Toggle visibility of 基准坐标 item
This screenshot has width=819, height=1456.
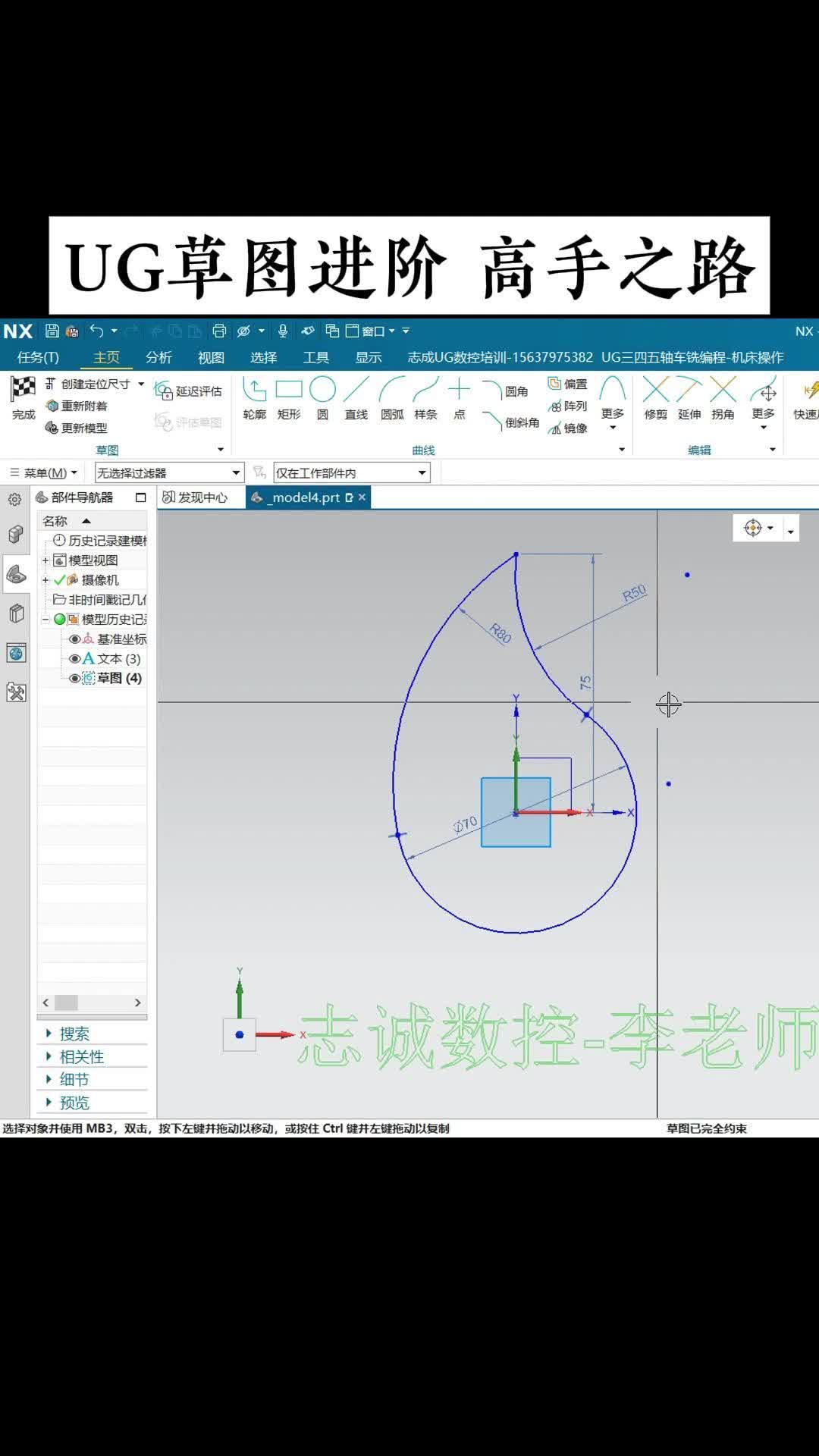(x=74, y=639)
